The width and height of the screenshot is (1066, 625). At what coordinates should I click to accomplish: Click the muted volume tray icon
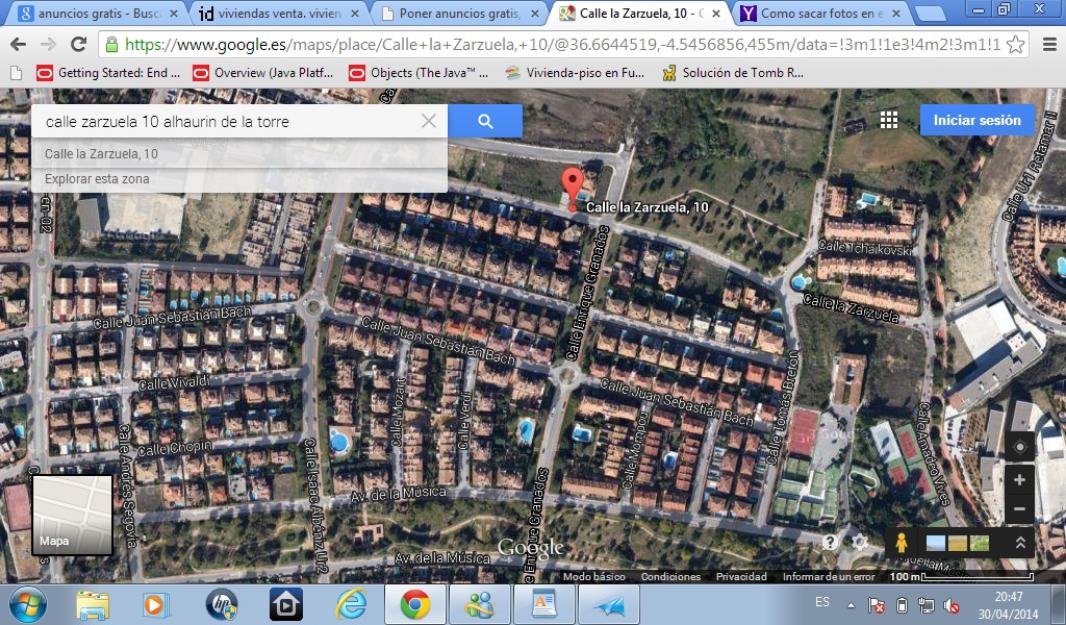pos(951,605)
